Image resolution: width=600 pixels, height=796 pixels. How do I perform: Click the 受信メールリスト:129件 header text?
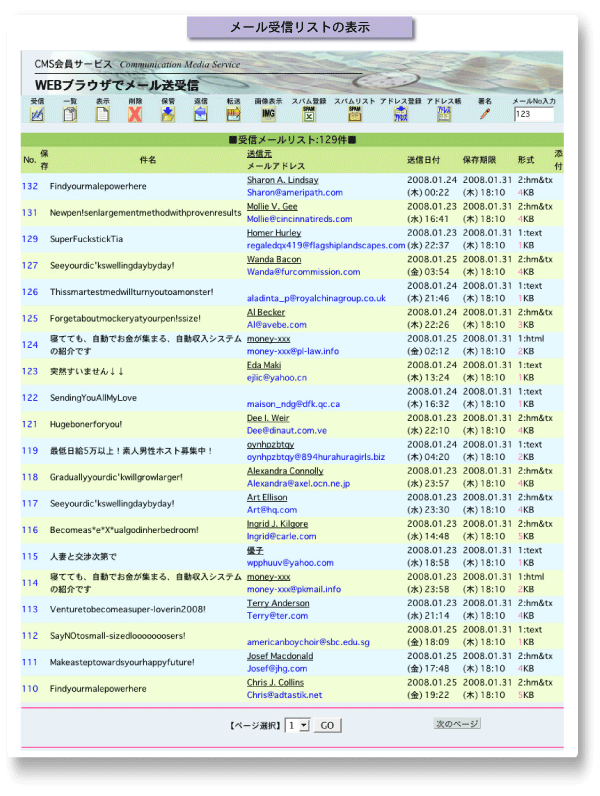(292, 140)
